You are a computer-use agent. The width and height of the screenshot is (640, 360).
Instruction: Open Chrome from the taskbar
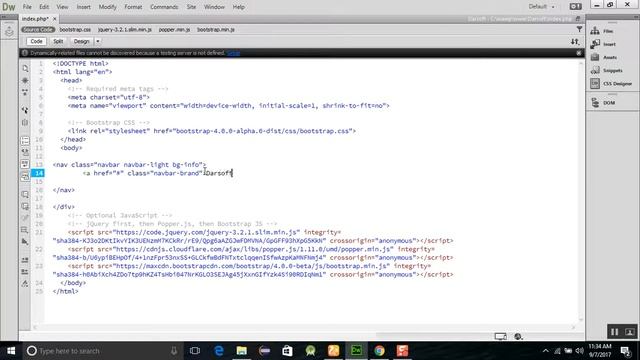point(379,351)
